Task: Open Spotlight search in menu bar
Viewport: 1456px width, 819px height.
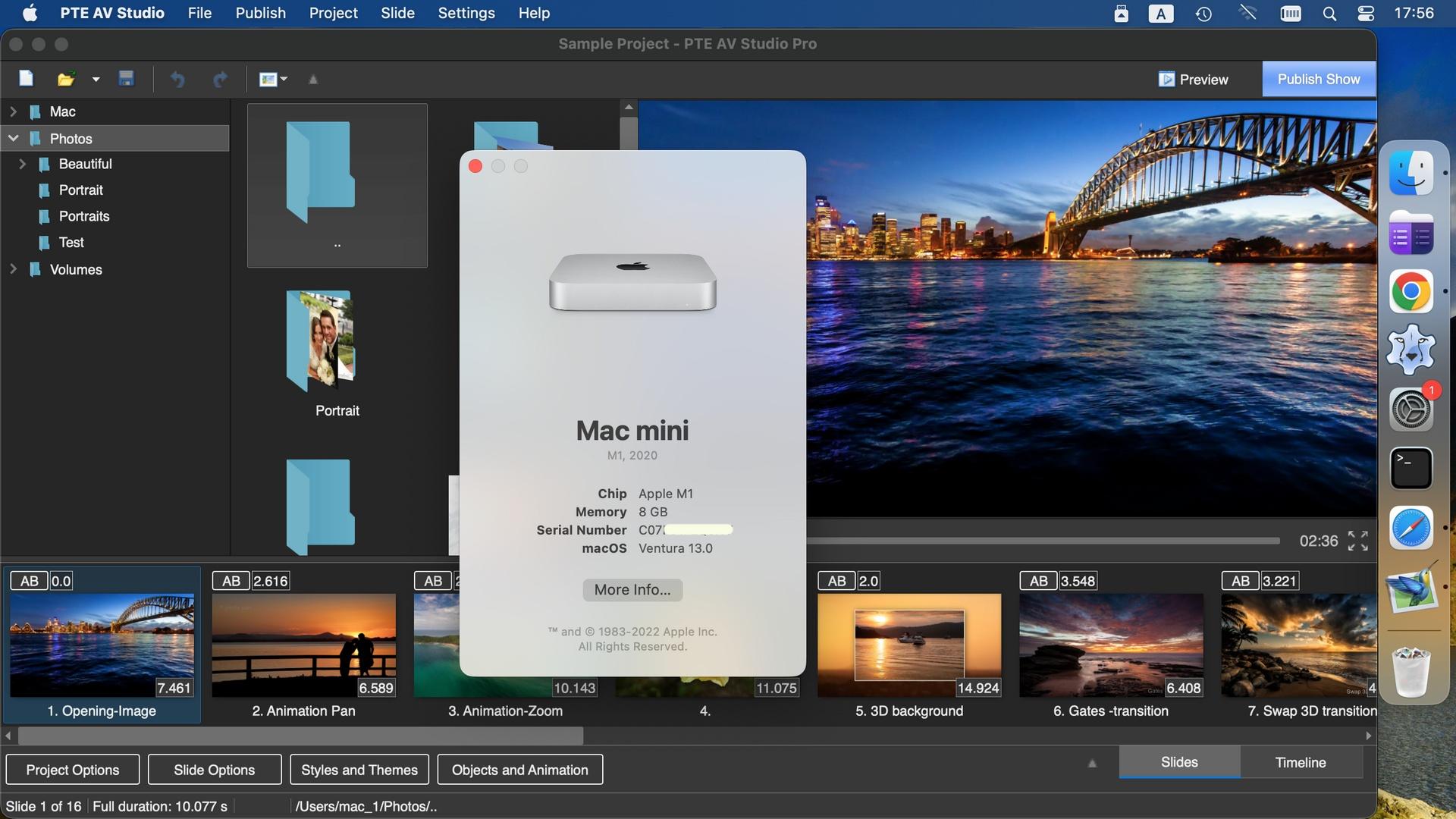Action: coord(1329,14)
